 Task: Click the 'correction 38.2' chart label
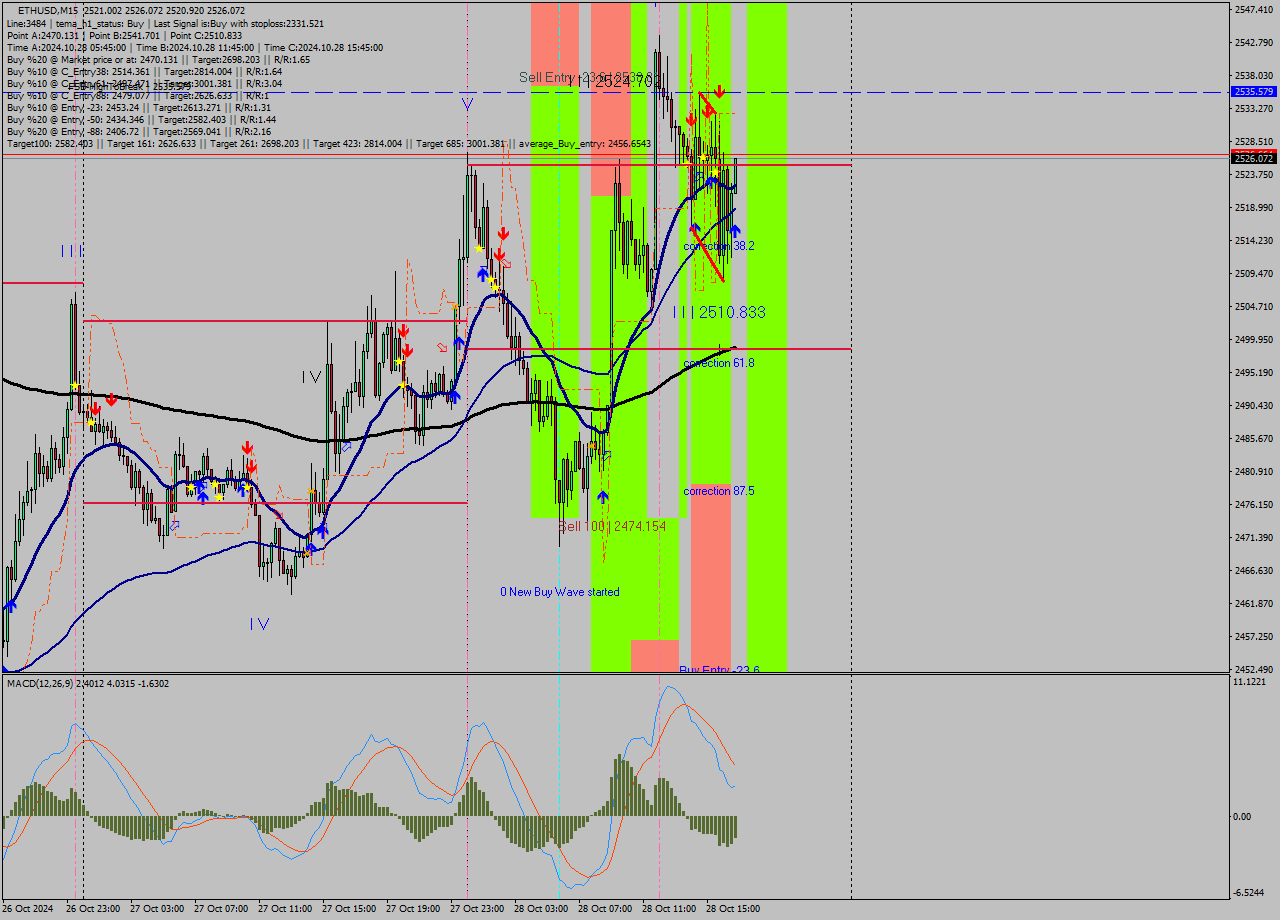click(x=719, y=245)
